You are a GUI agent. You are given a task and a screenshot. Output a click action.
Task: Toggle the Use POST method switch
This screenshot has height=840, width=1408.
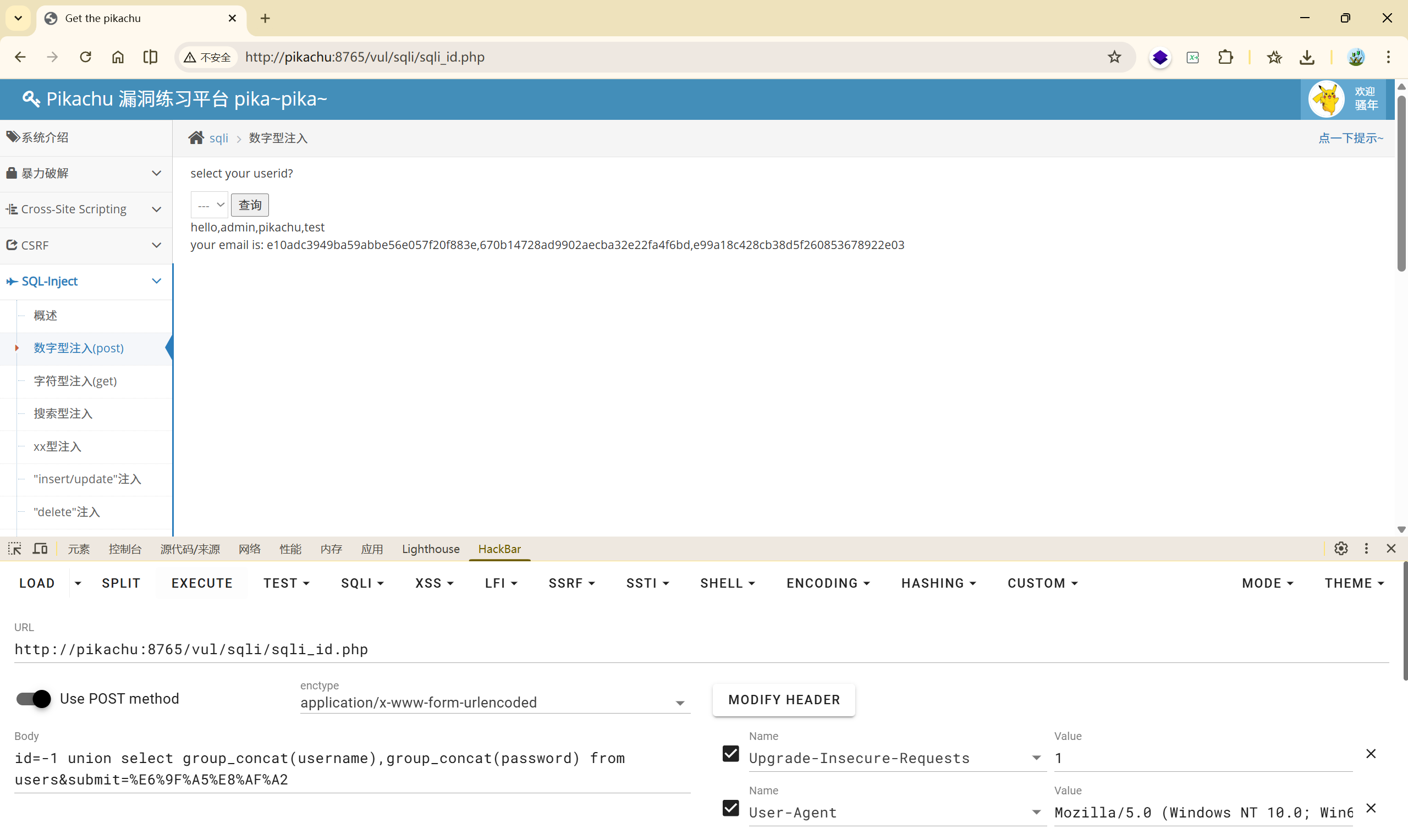34,699
